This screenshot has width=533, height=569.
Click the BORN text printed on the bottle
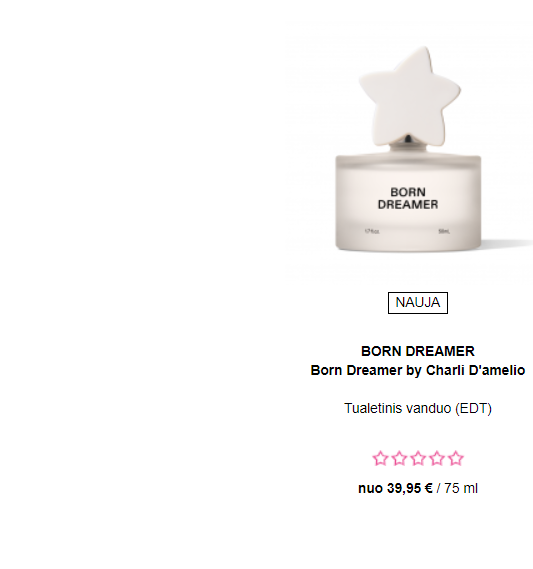[x=408, y=192]
